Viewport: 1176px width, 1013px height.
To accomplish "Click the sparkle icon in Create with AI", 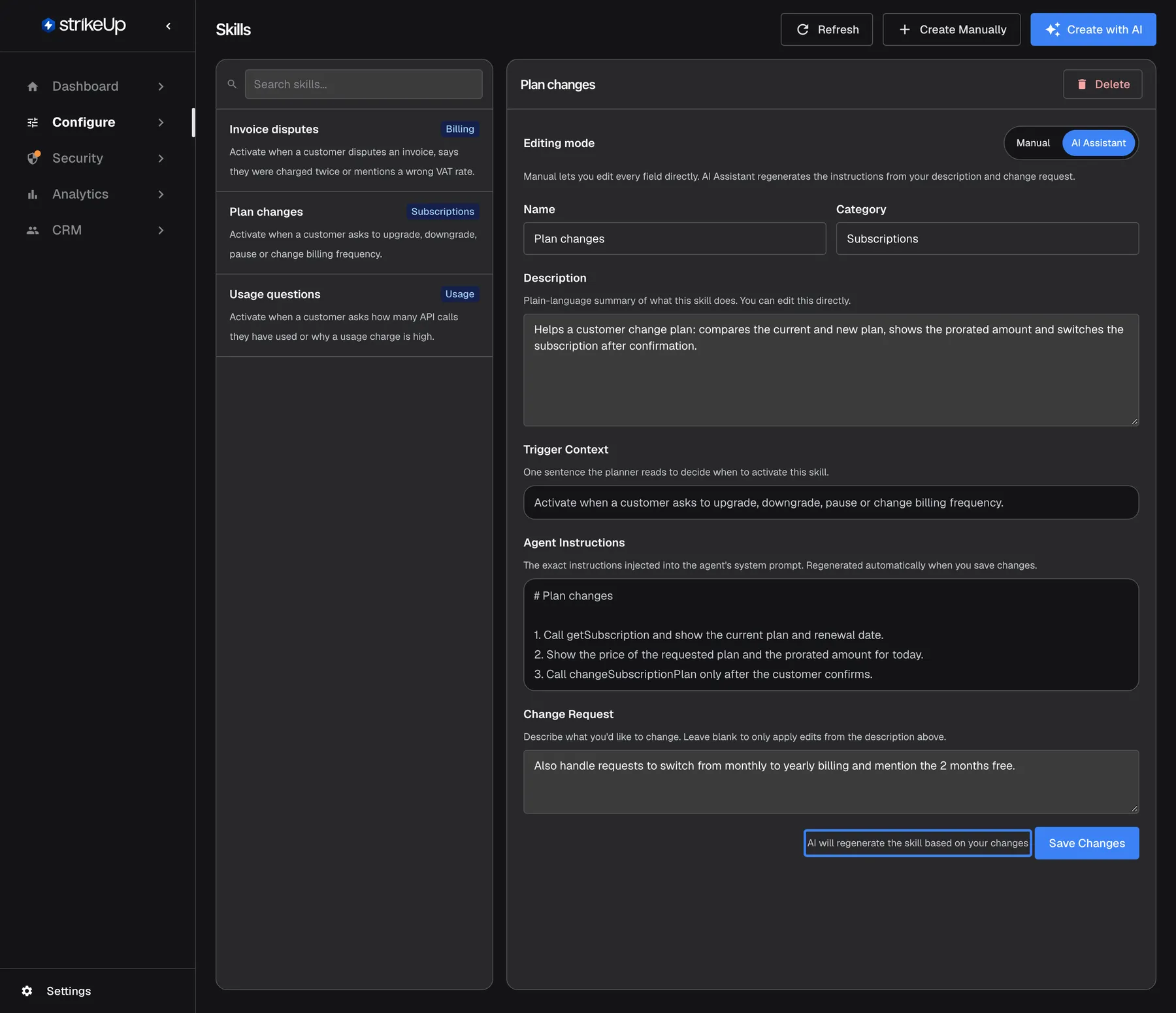I will click(x=1053, y=29).
